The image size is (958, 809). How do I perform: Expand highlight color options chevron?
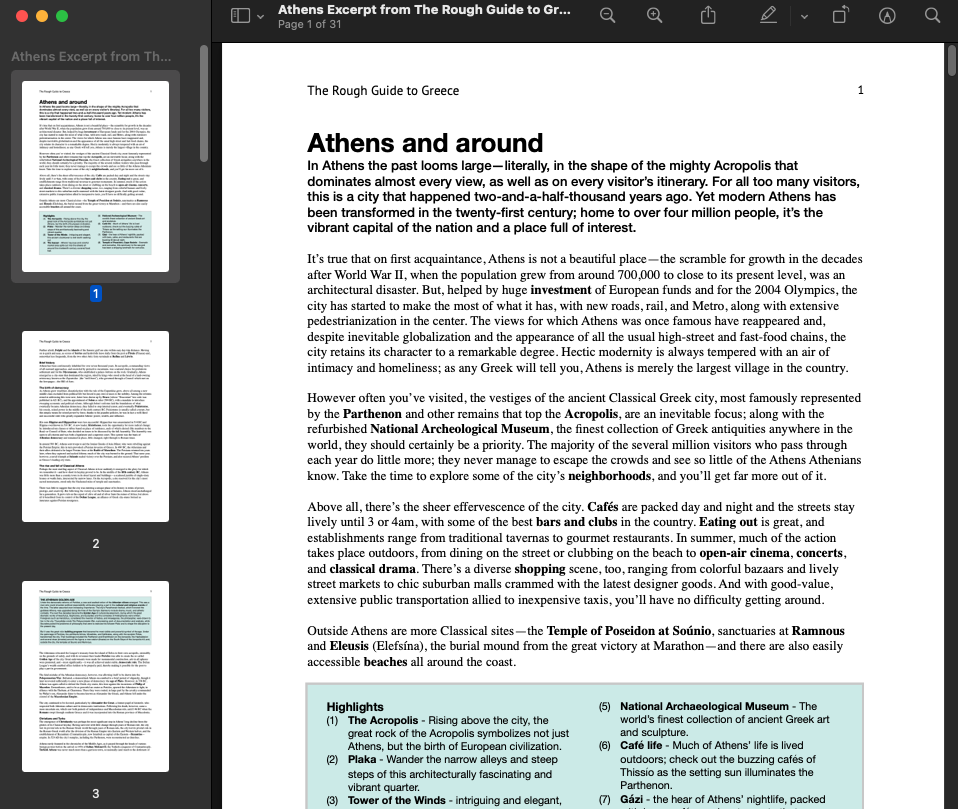coord(804,17)
